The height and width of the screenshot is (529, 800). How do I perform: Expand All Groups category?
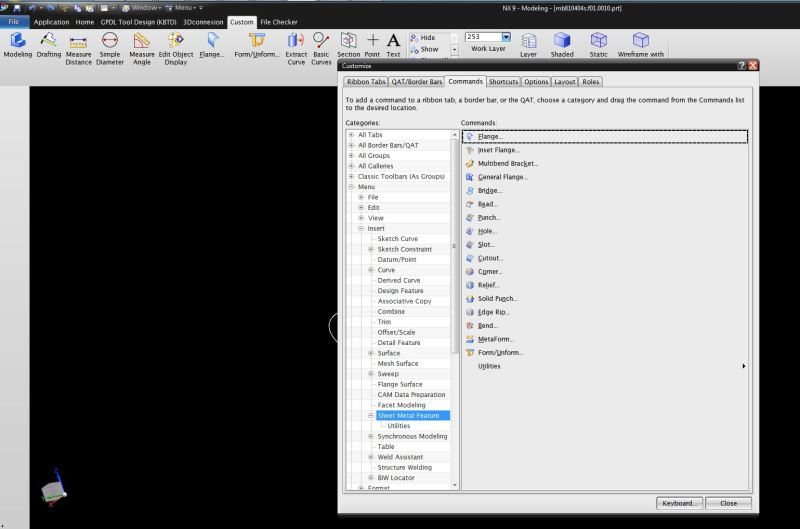tap(351, 156)
